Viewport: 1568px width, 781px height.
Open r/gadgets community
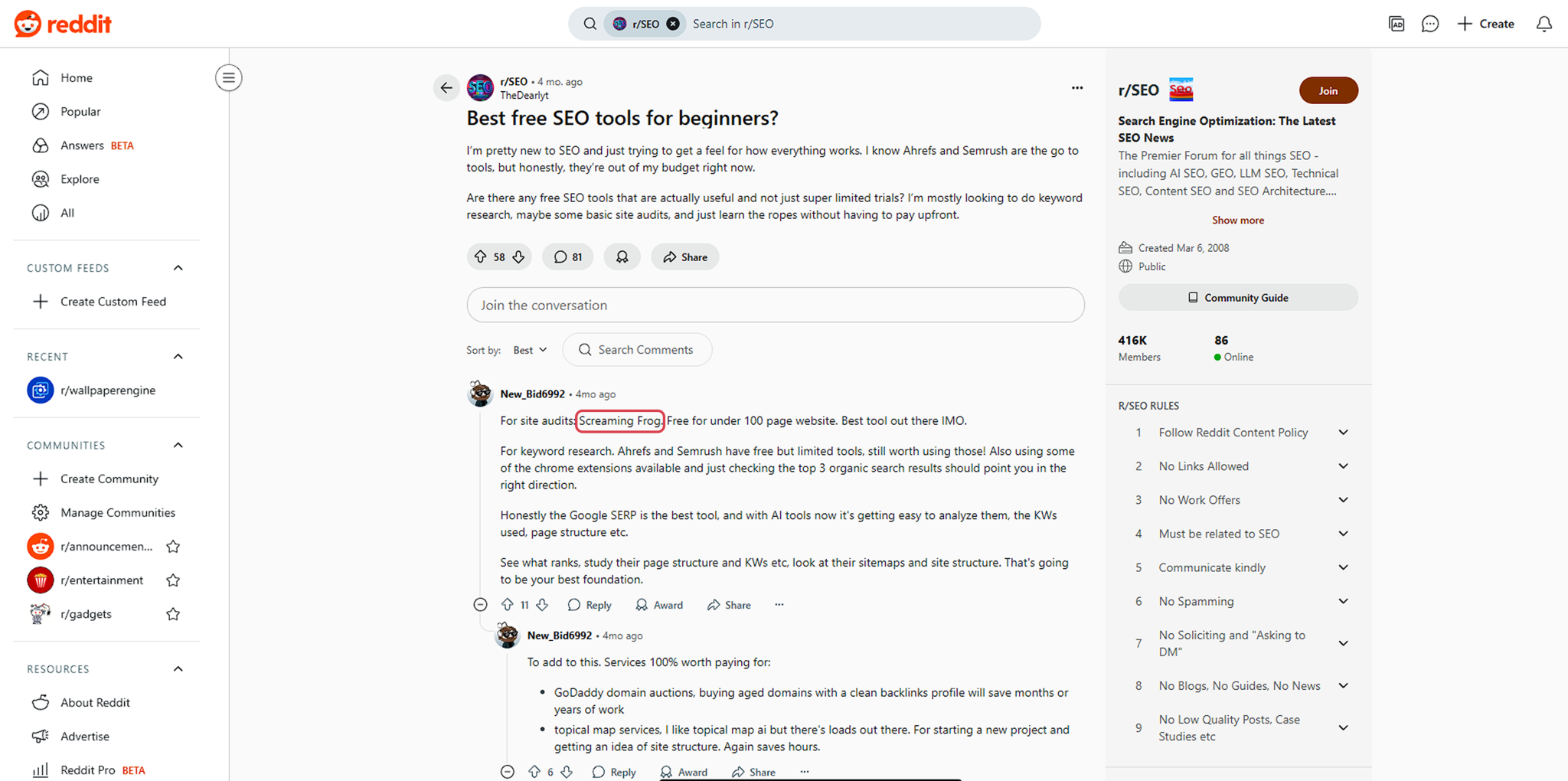point(86,613)
